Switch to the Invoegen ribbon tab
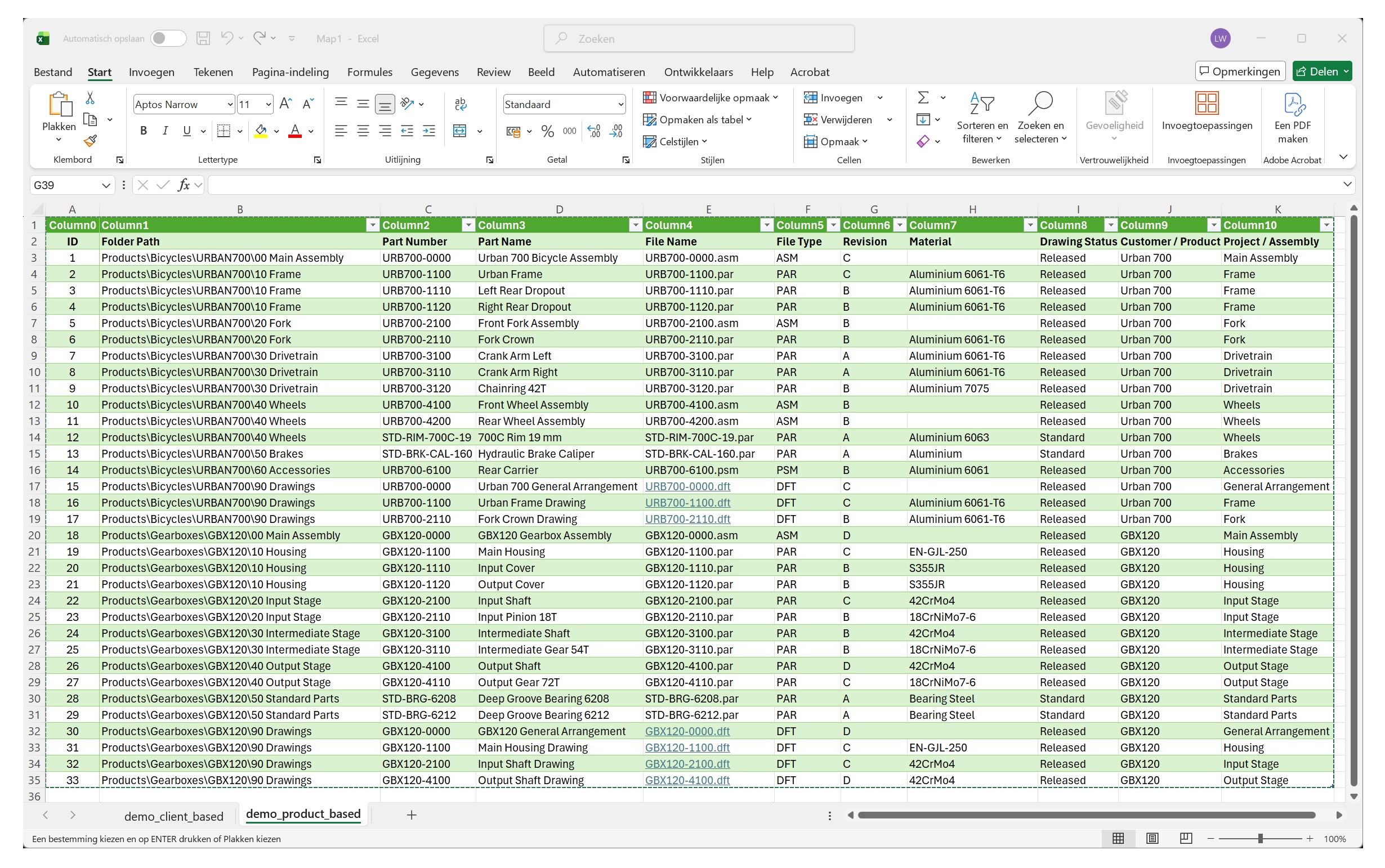Screen dimensions: 1385x868 point(151,71)
